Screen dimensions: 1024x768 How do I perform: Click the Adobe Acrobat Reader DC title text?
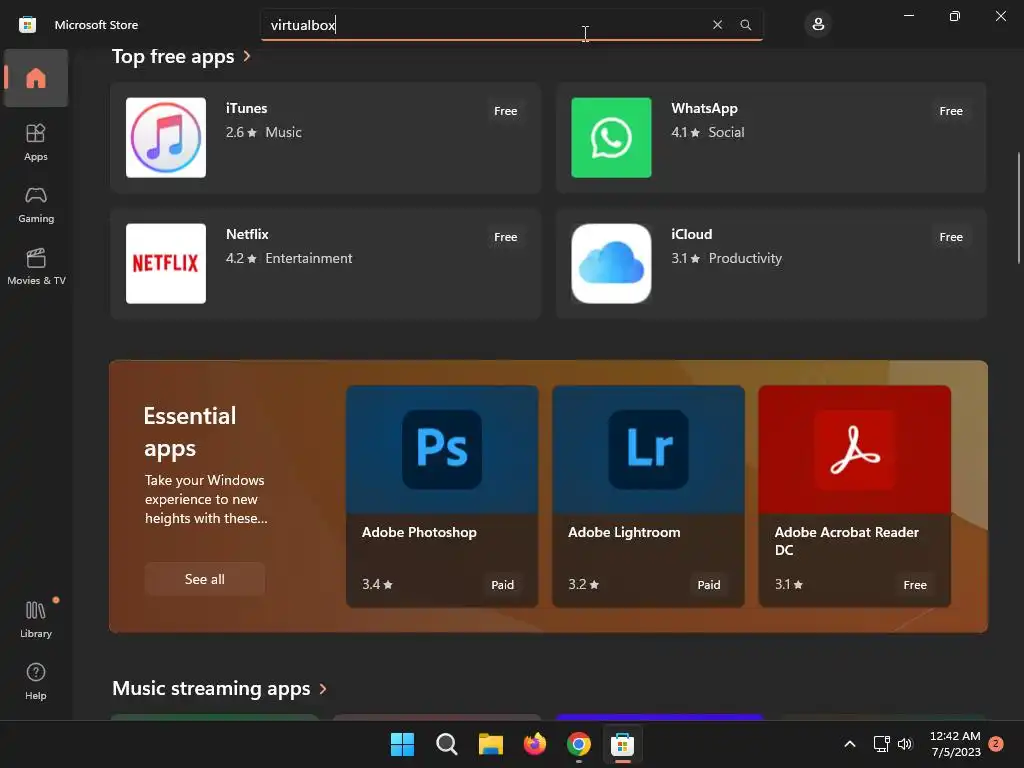pyautogui.click(x=846, y=541)
